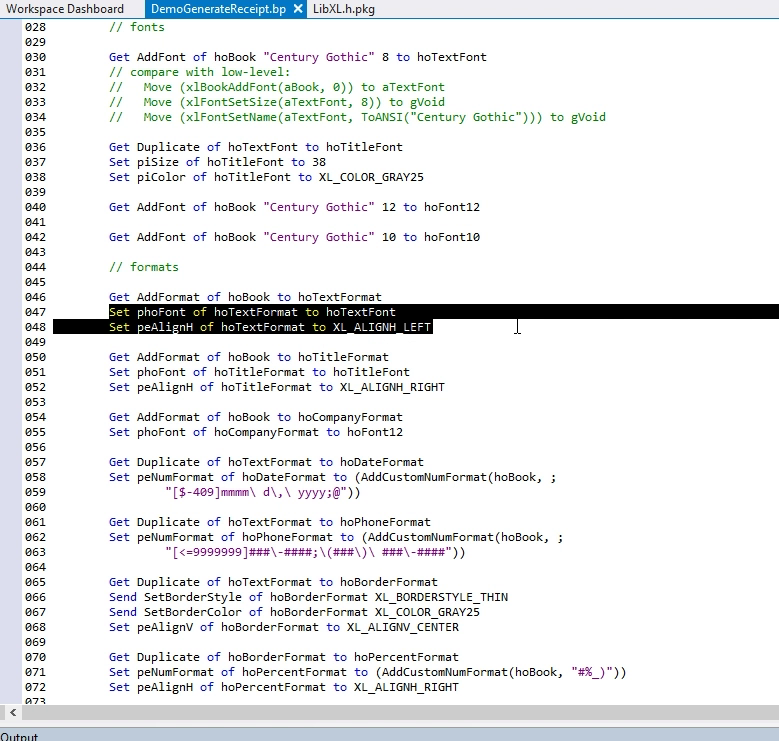
Task: Click the horizontal scrollbar track
Action: [x=400, y=714]
